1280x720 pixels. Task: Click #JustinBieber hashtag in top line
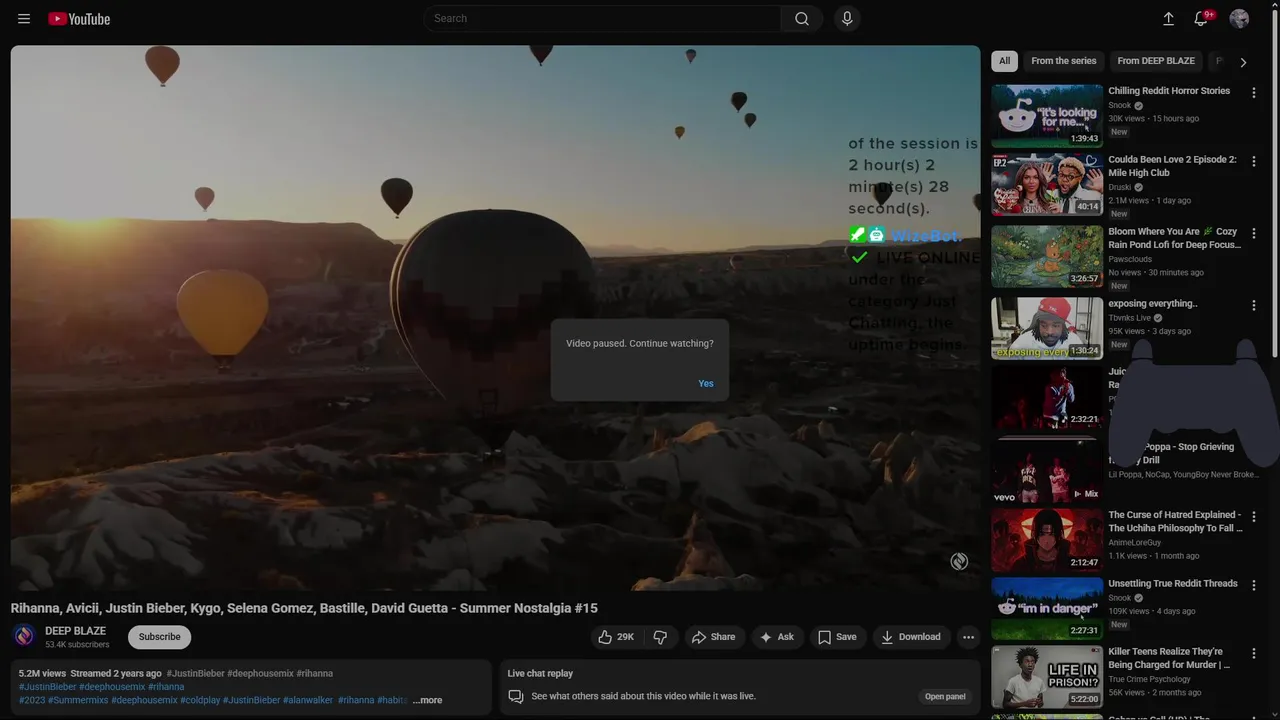(x=195, y=674)
